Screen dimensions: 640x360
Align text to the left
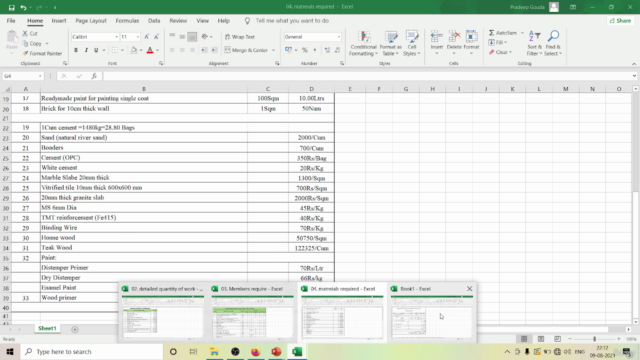point(172,50)
